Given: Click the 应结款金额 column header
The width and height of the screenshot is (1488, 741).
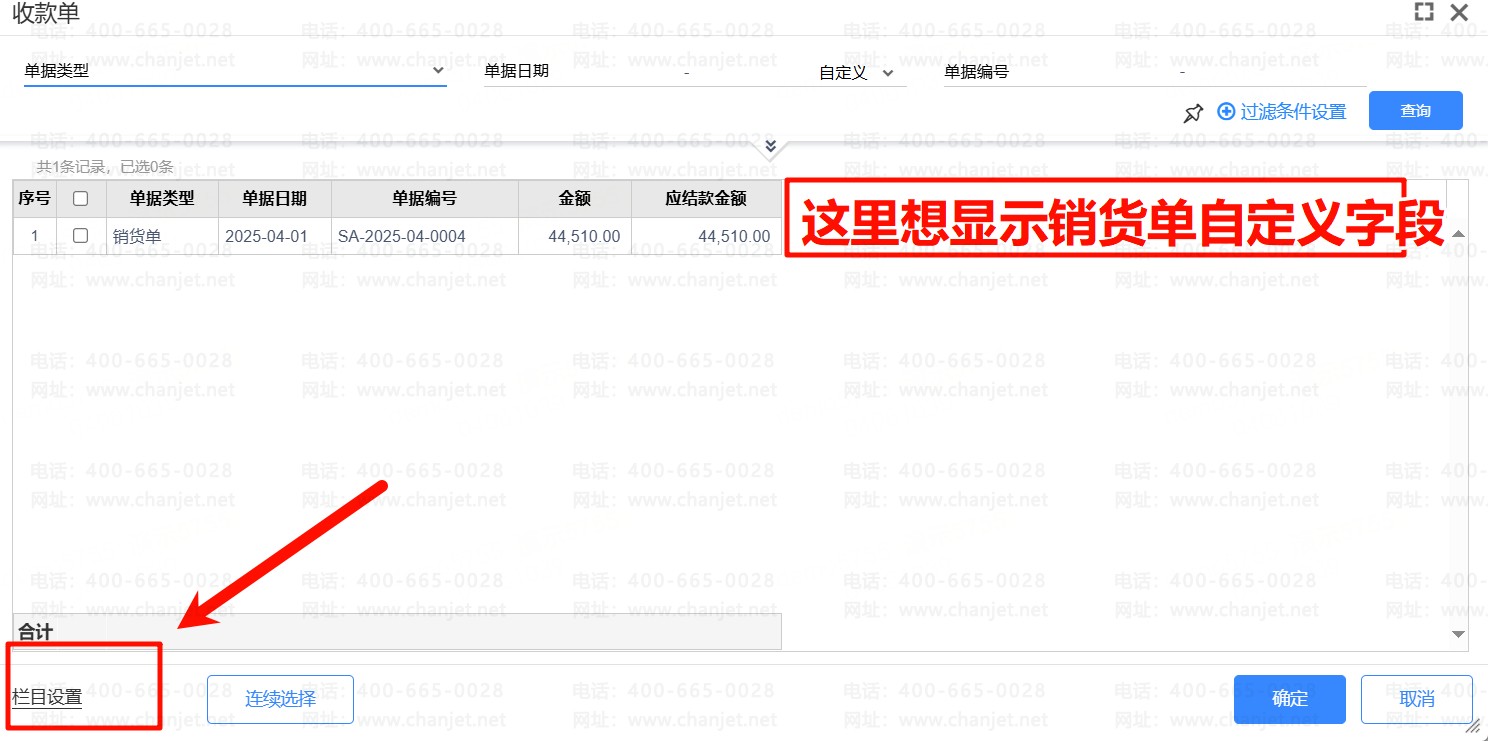Looking at the screenshot, I should click(705, 198).
